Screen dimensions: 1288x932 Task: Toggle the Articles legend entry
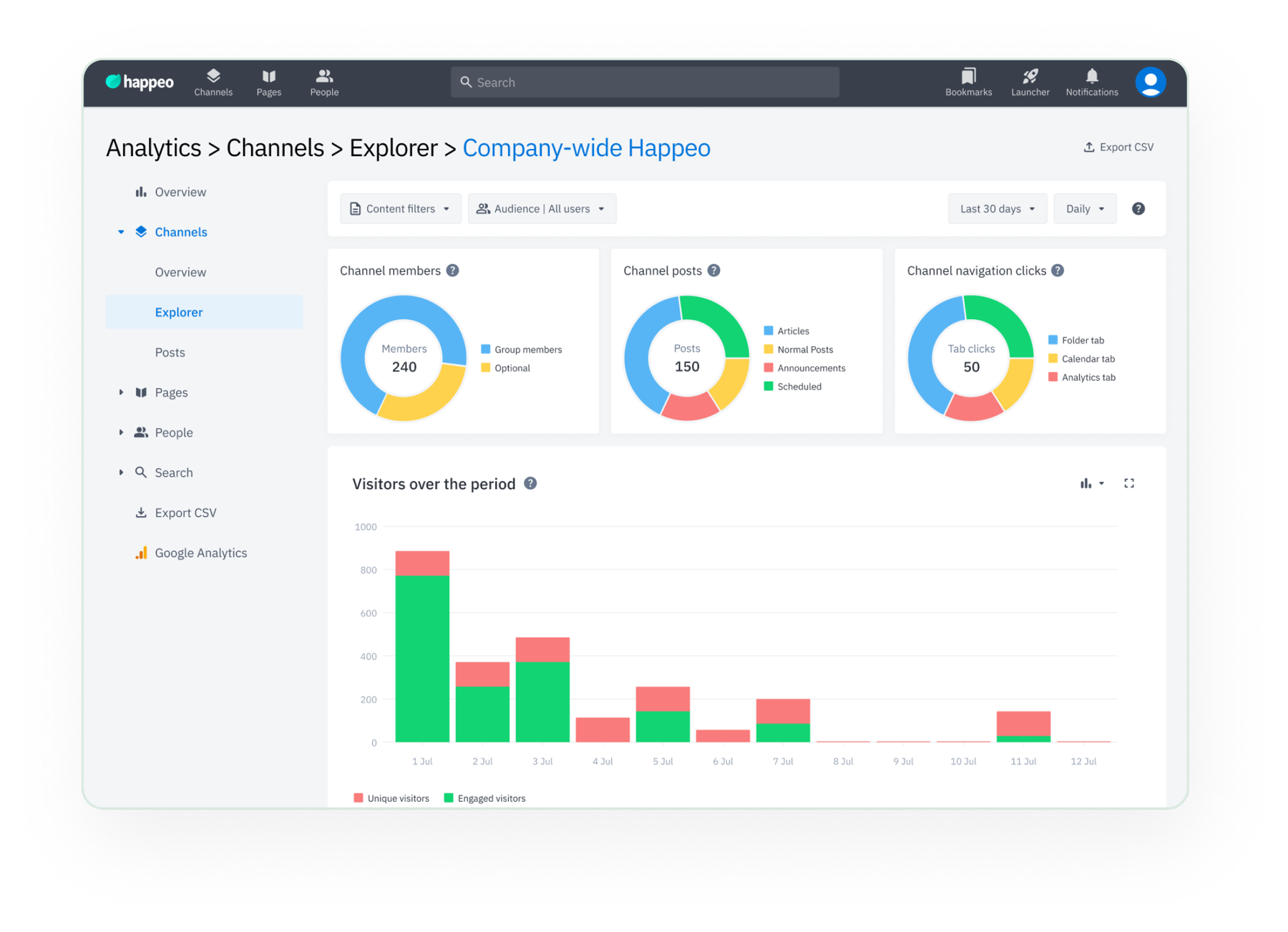coord(786,331)
